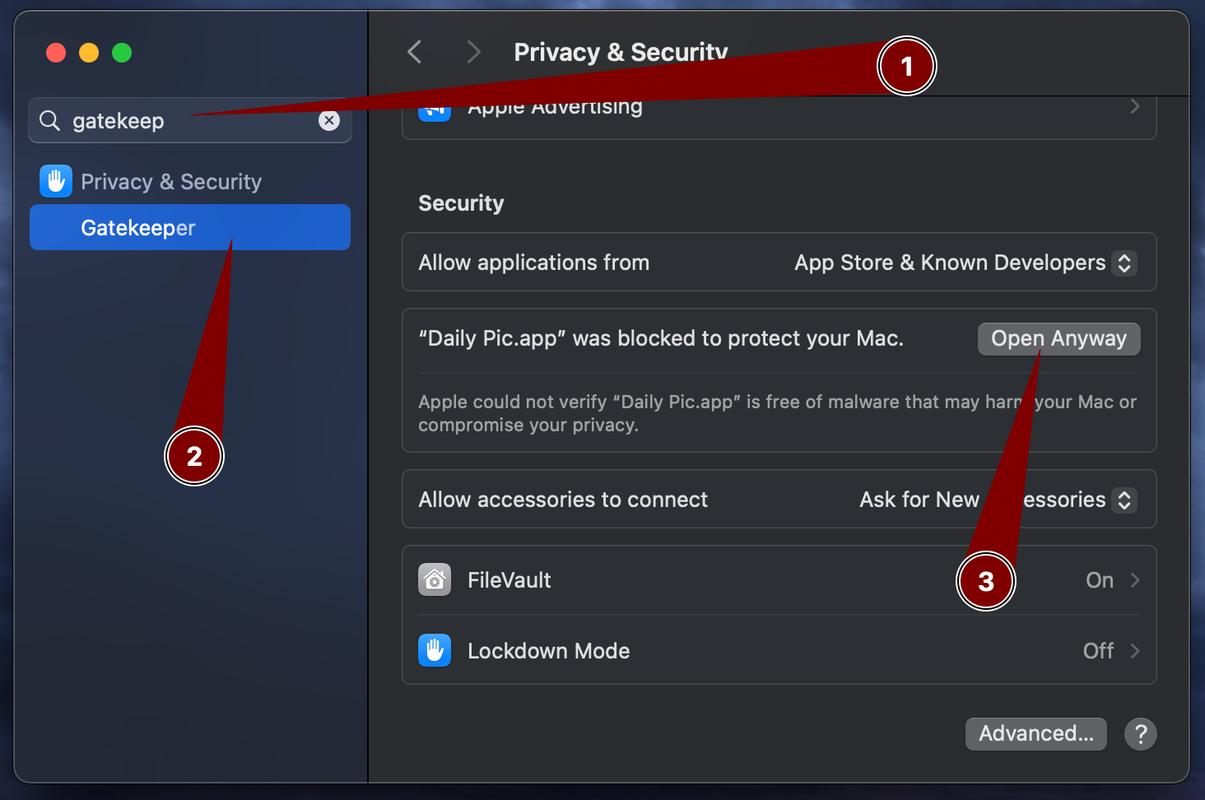Select Privacy & Security sidebar item
The image size is (1205, 800).
tap(170, 182)
